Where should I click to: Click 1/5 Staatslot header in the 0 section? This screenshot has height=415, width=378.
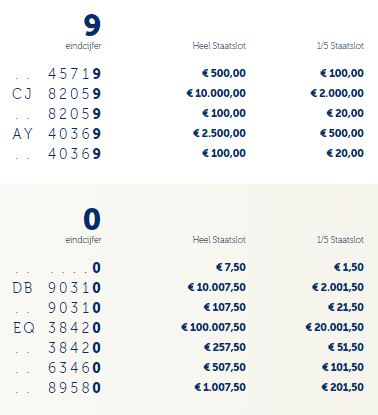(340, 240)
